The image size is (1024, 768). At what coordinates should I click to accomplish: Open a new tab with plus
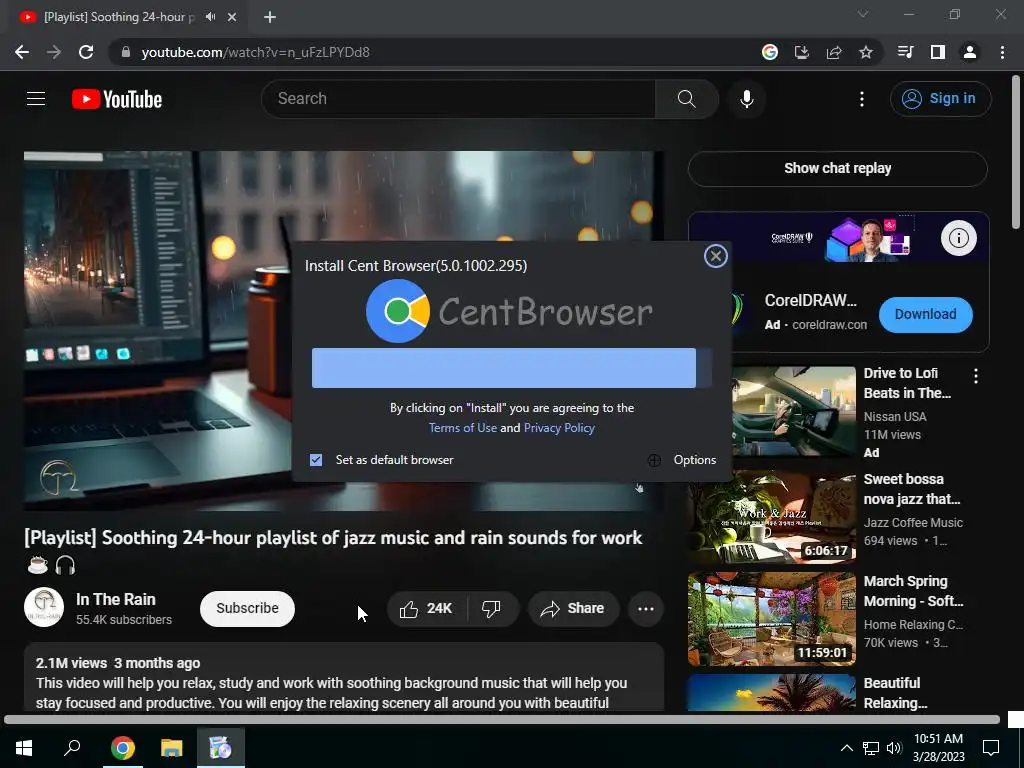click(x=270, y=17)
